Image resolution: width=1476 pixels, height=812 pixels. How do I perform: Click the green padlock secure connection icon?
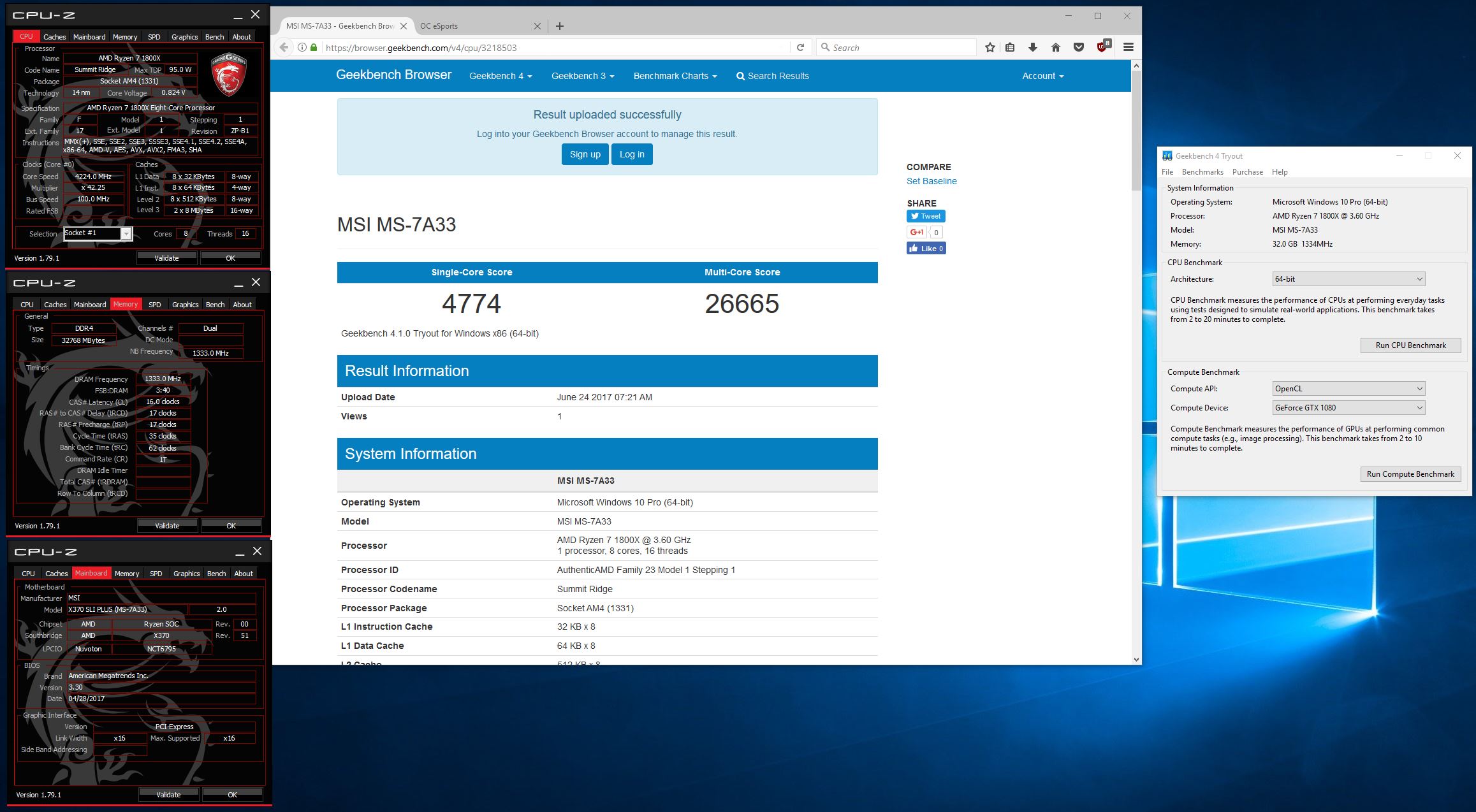point(314,47)
